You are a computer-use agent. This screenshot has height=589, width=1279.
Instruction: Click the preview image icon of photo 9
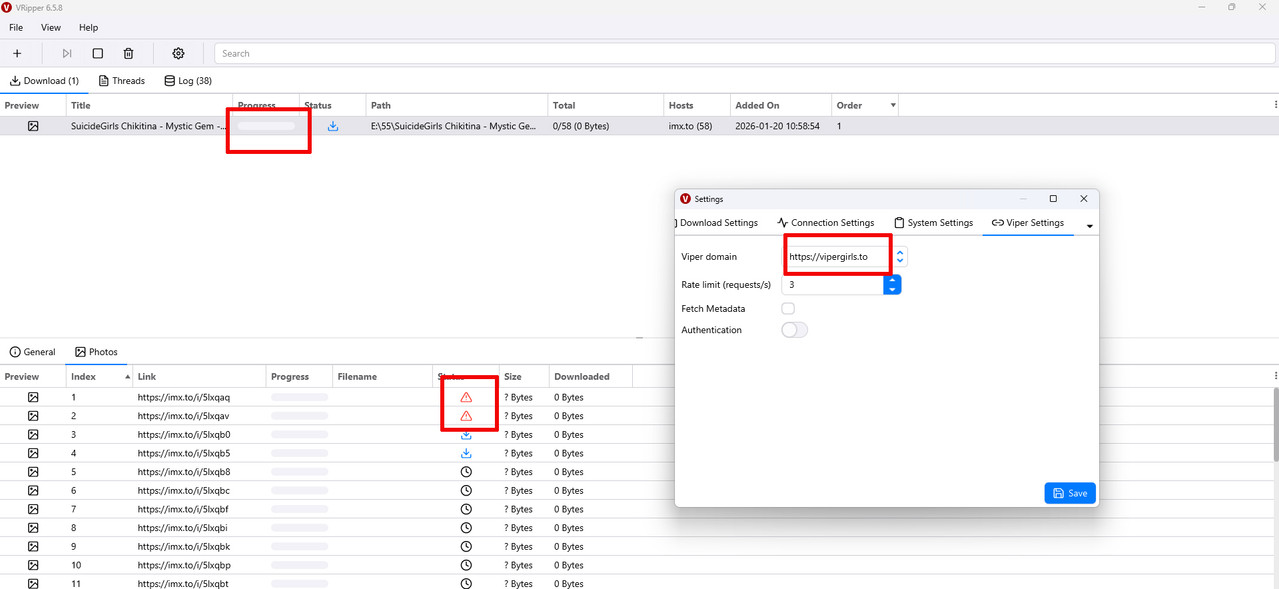point(33,546)
